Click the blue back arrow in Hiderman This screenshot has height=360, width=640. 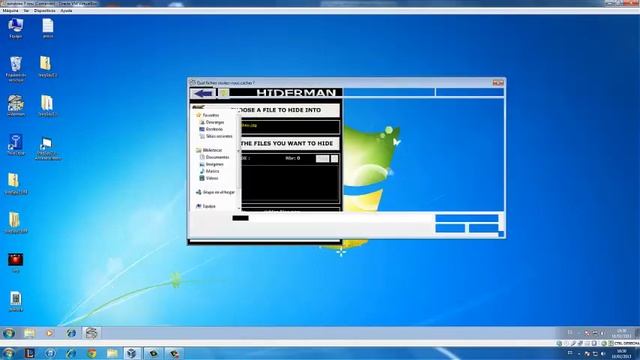(x=203, y=93)
